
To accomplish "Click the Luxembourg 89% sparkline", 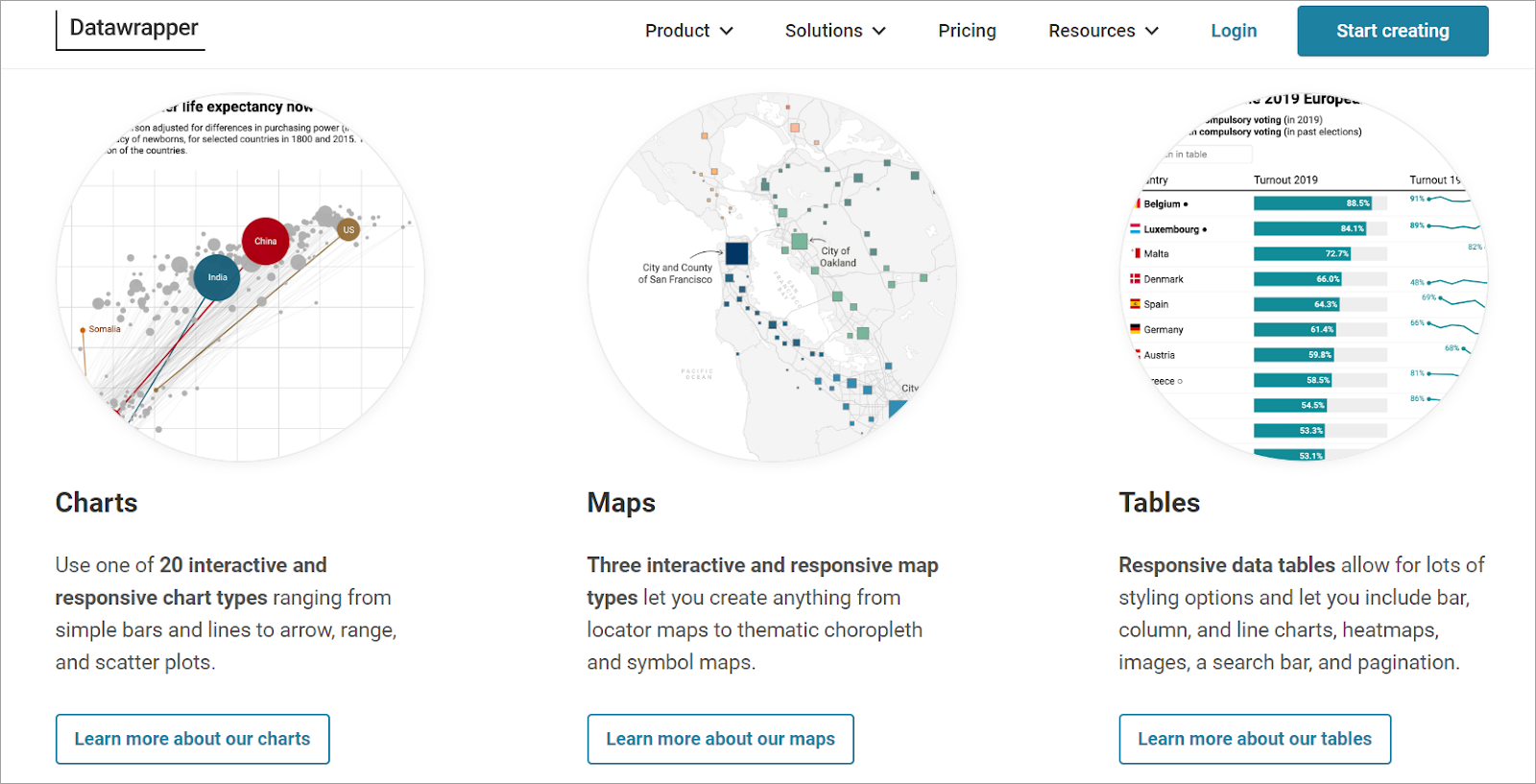I will pos(1454,226).
